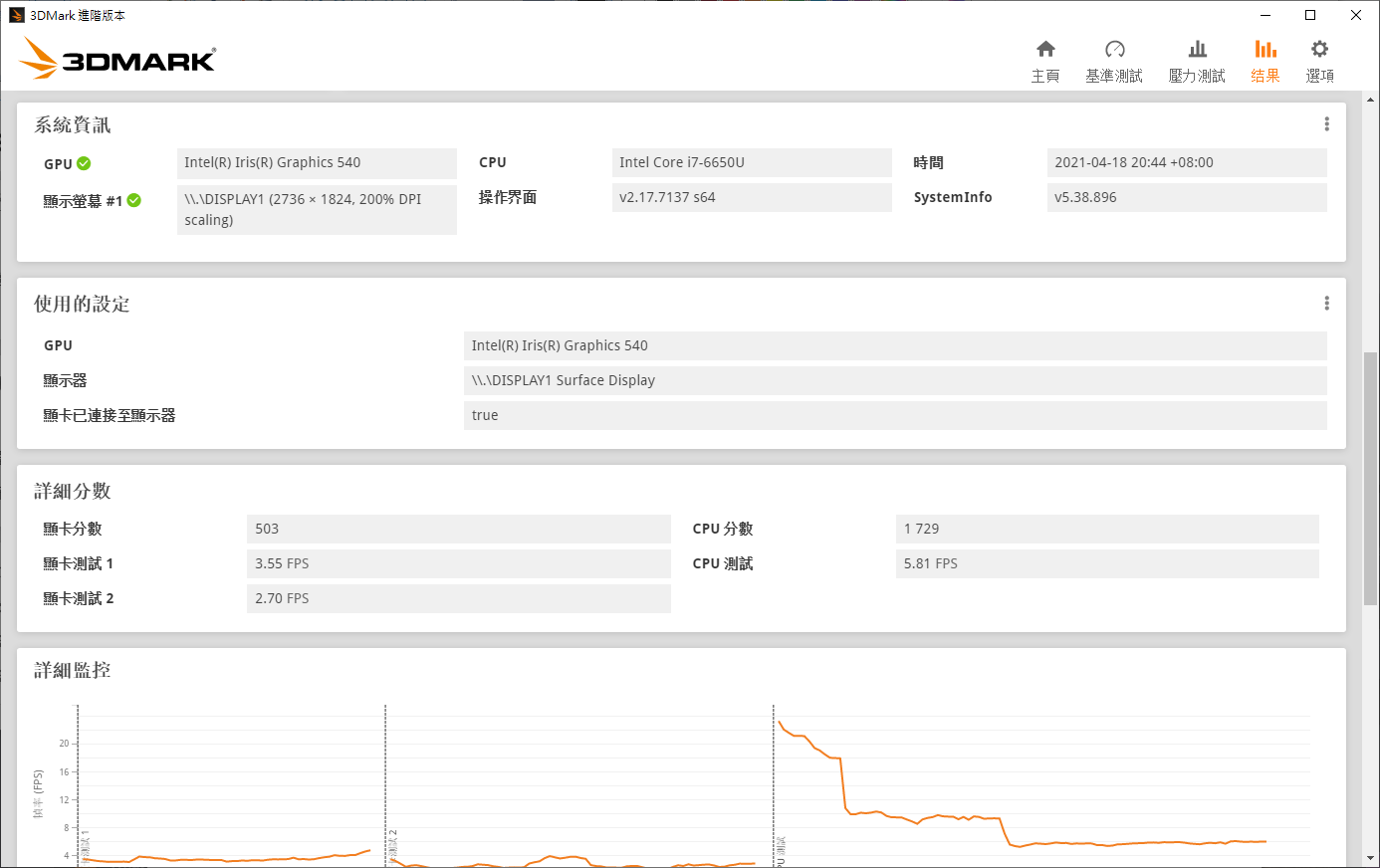Open the 壓力測試 stress test icon

click(1198, 49)
